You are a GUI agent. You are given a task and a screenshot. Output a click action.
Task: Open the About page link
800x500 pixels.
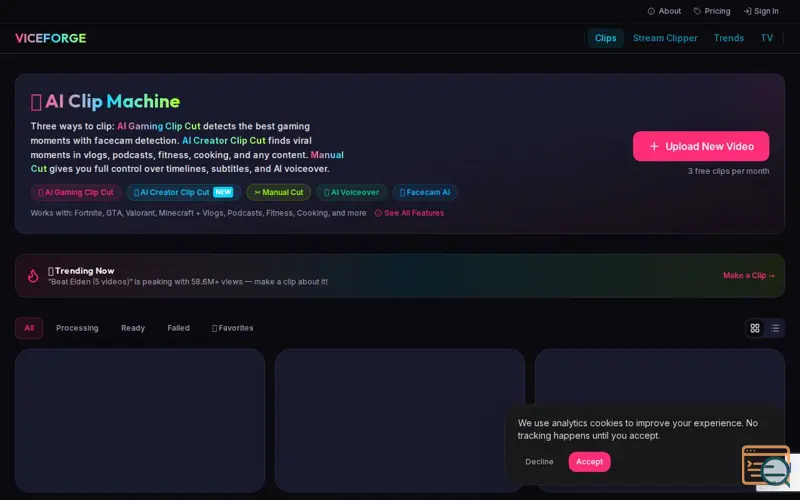tap(664, 11)
